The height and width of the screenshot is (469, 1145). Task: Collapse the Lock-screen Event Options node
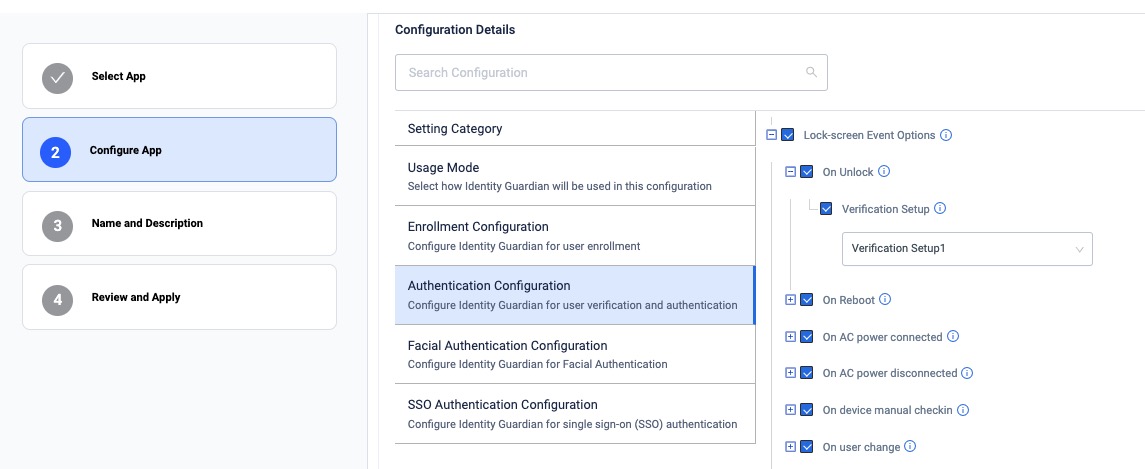click(771, 135)
